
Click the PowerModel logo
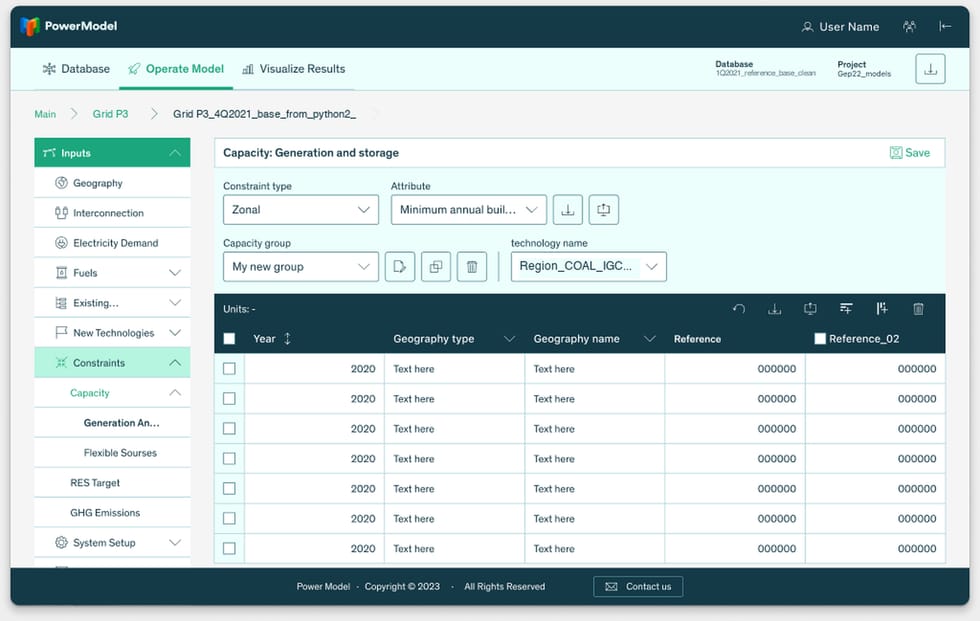click(69, 26)
